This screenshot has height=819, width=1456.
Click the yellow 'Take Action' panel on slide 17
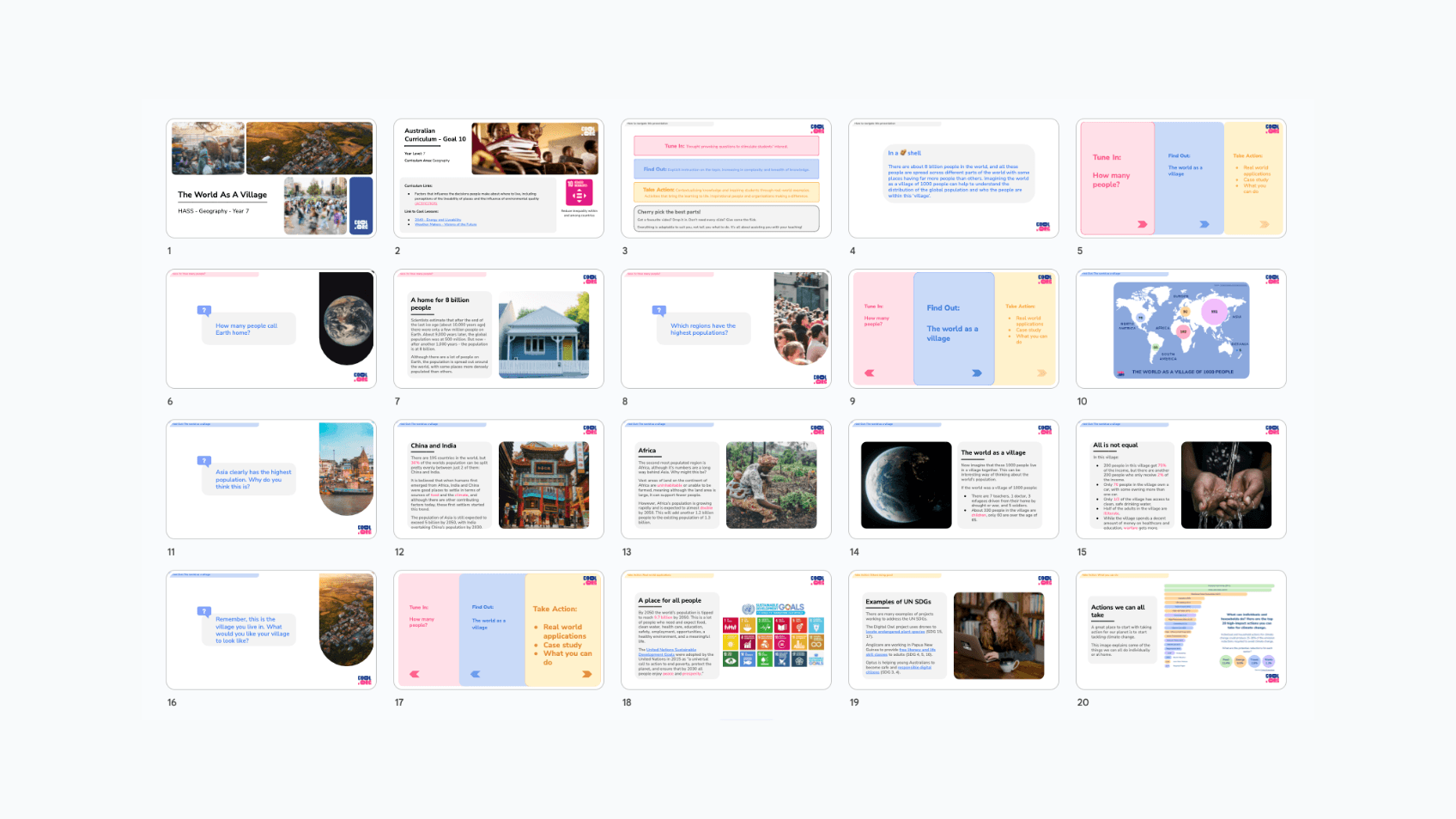tap(562, 631)
